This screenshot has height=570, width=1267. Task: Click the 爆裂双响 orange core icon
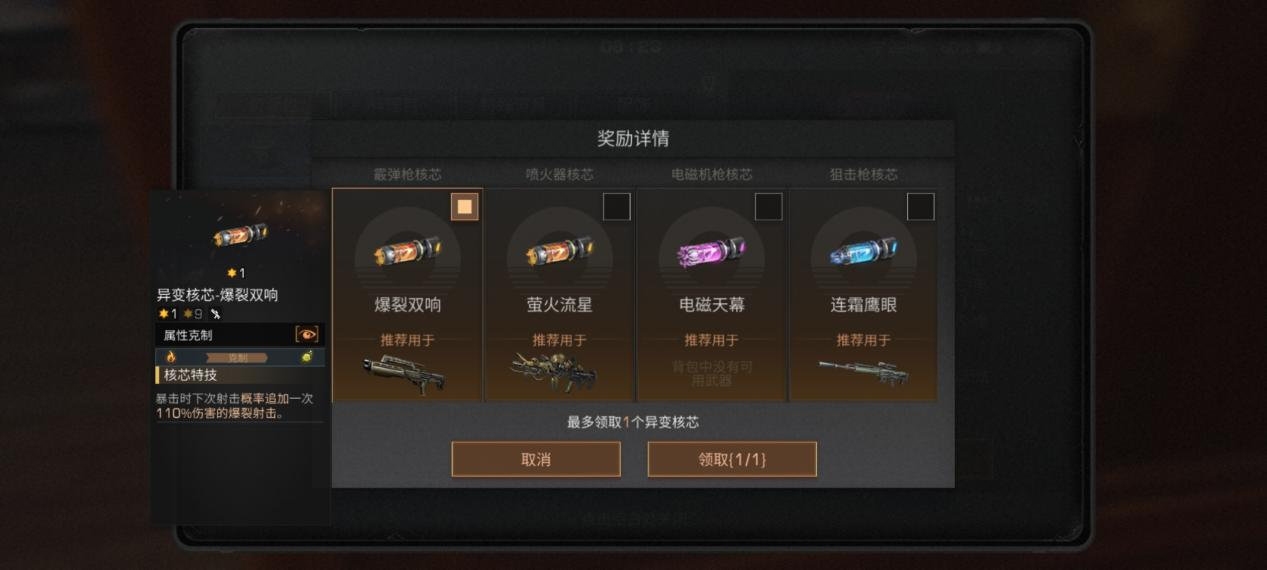(x=407, y=251)
